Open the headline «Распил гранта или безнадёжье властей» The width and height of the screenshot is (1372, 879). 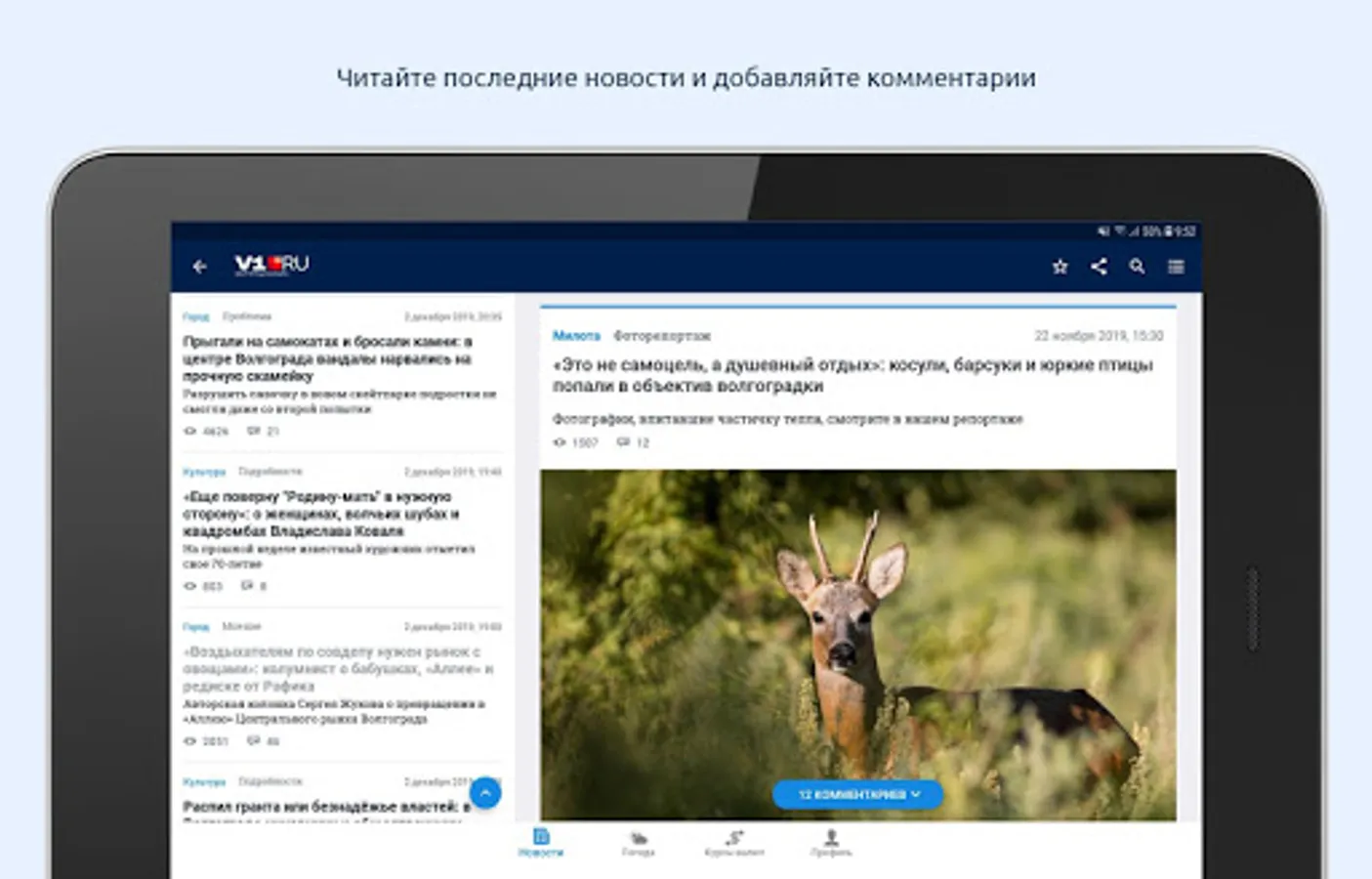(x=326, y=807)
